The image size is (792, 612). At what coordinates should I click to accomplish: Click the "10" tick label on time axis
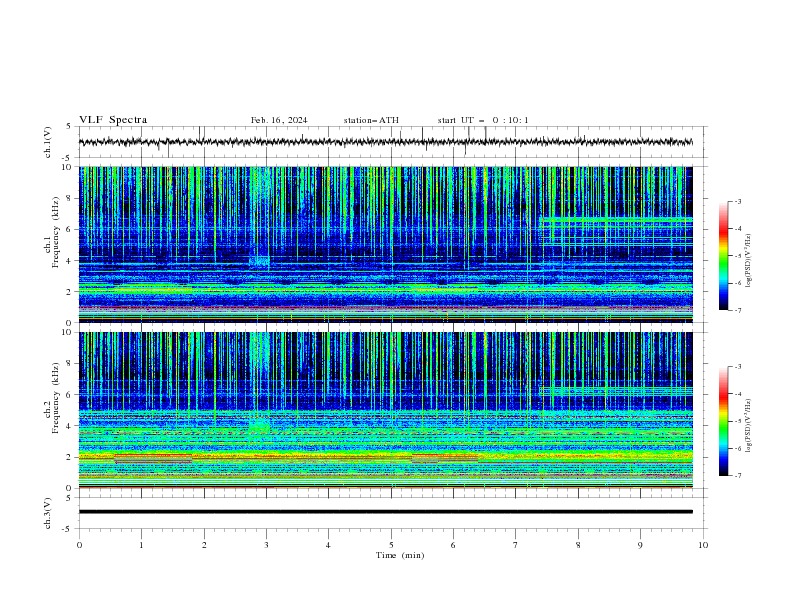[703, 545]
